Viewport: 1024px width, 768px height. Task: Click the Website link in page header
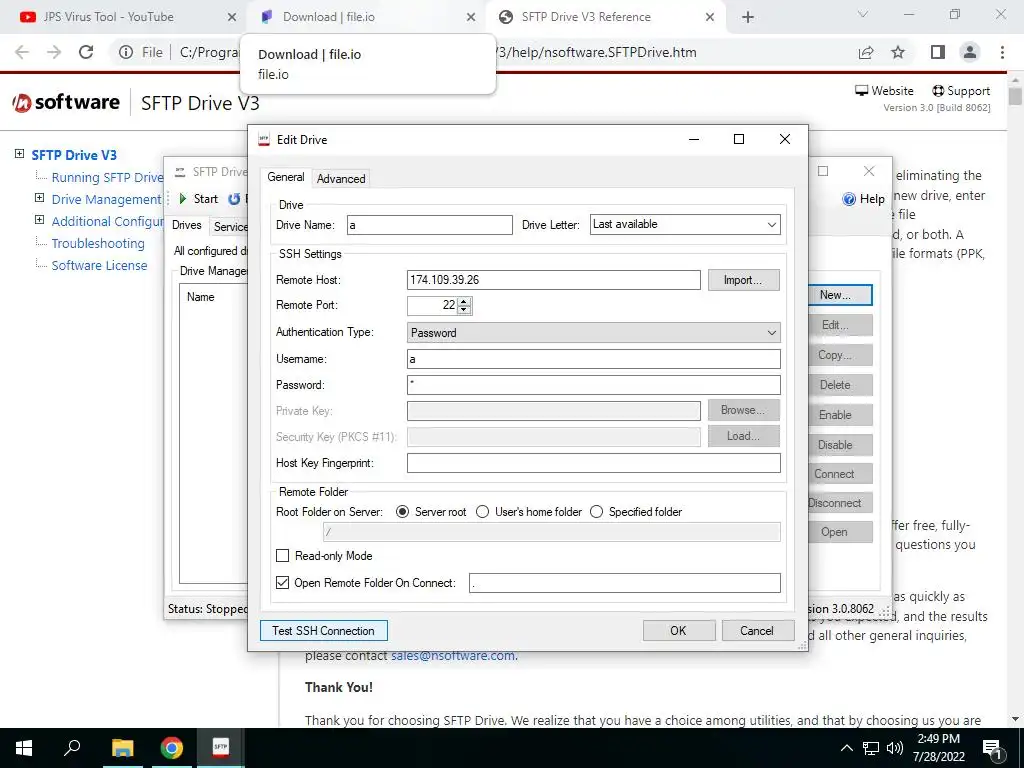(x=884, y=91)
